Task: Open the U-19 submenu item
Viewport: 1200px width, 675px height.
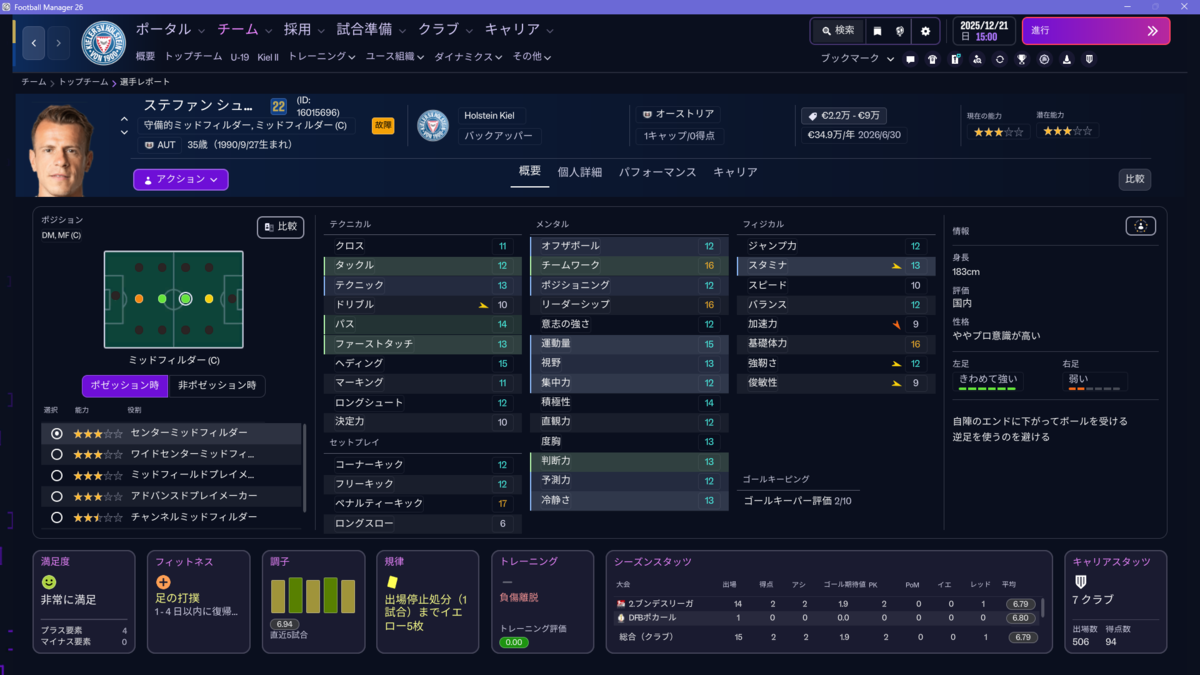Action: point(239,57)
